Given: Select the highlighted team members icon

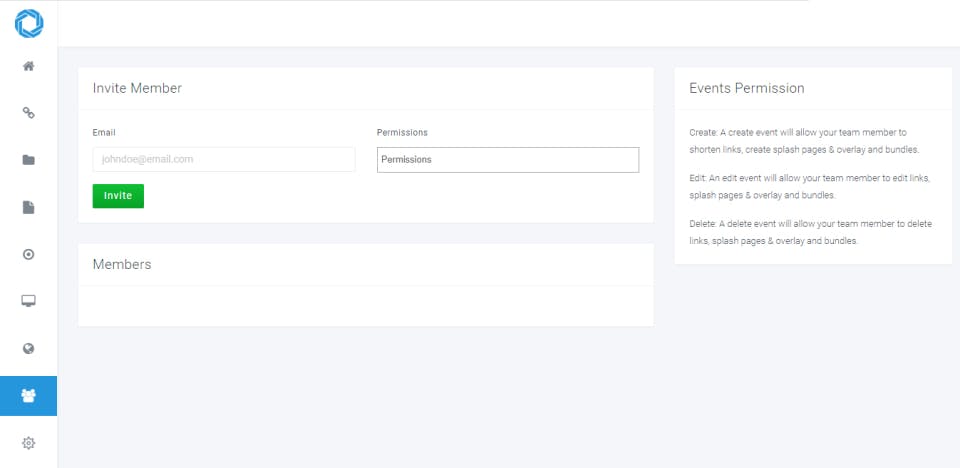Looking at the screenshot, I should [29, 396].
